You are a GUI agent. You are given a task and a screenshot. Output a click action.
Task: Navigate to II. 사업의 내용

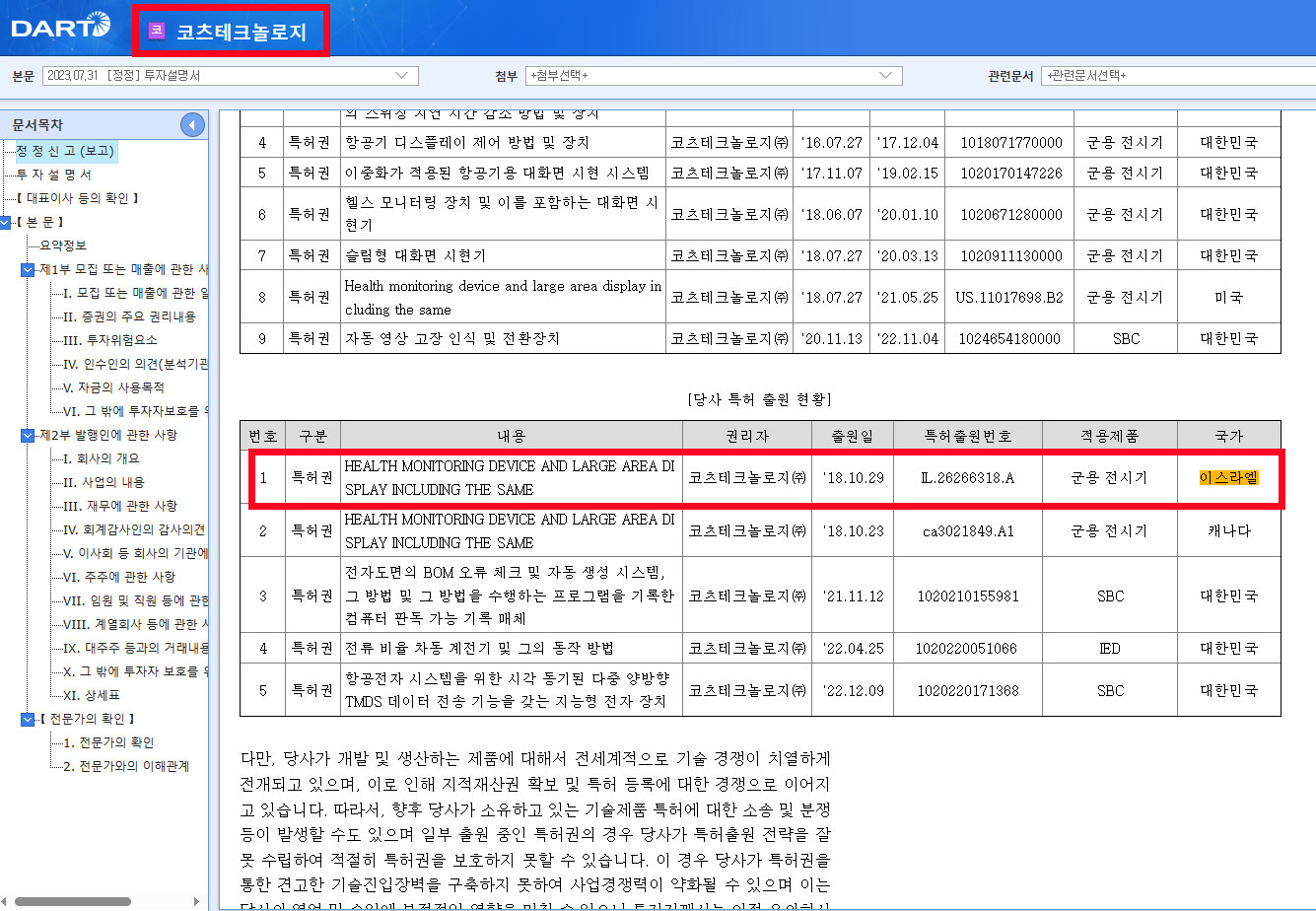pyautogui.click(x=104, y=482)
